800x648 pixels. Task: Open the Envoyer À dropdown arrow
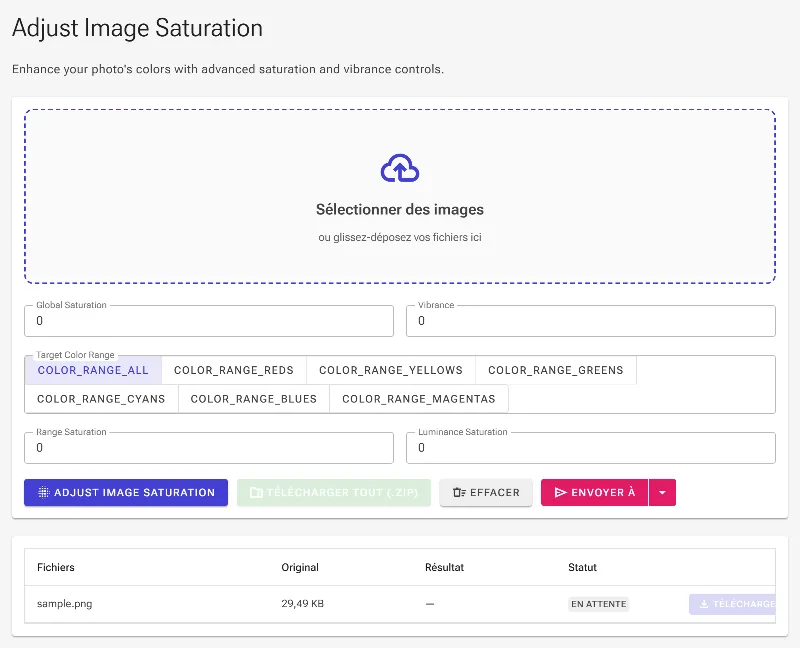pyautogui.click(x=662, y=492)
